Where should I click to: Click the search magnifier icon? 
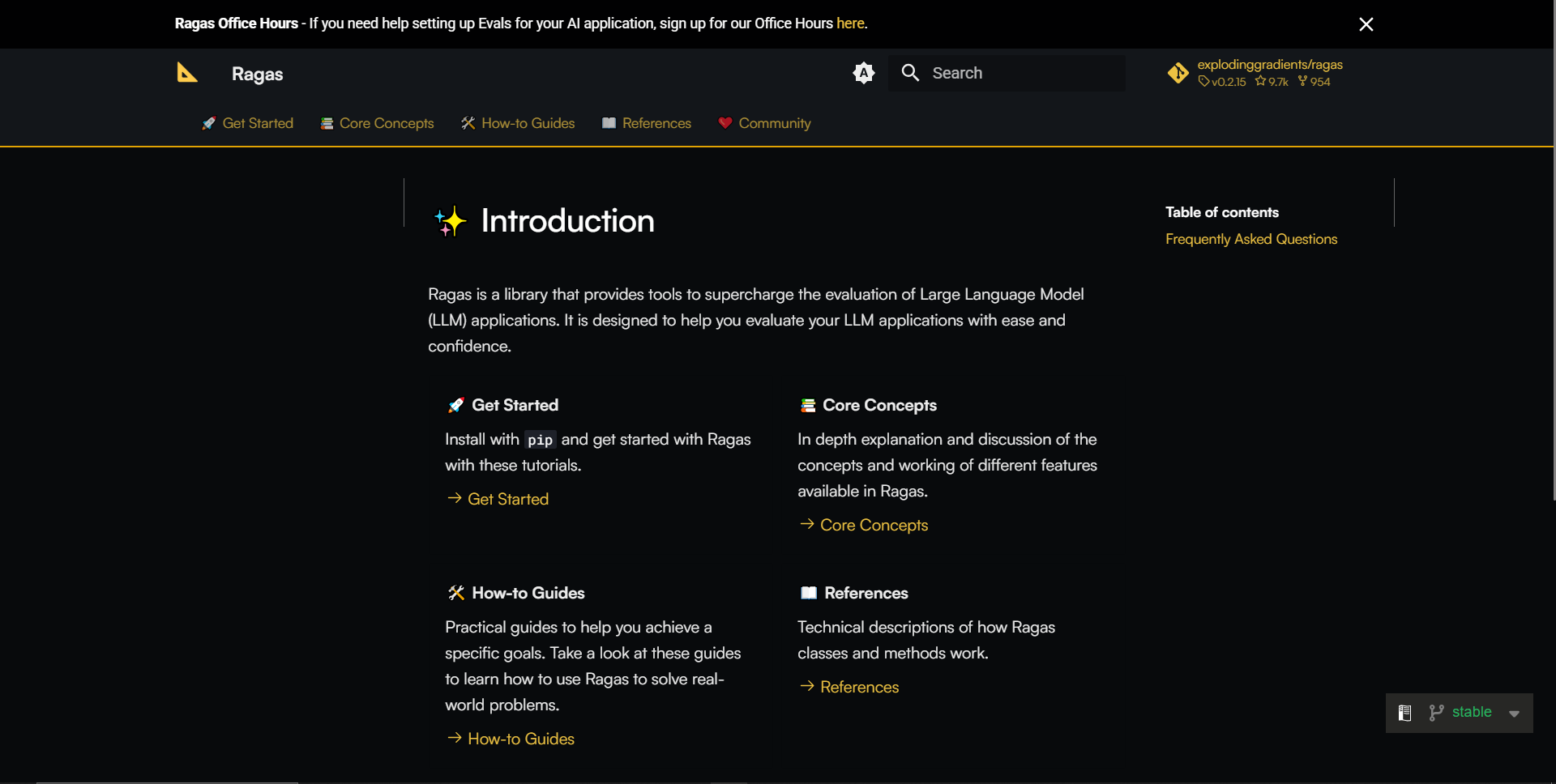pos(910,73)
